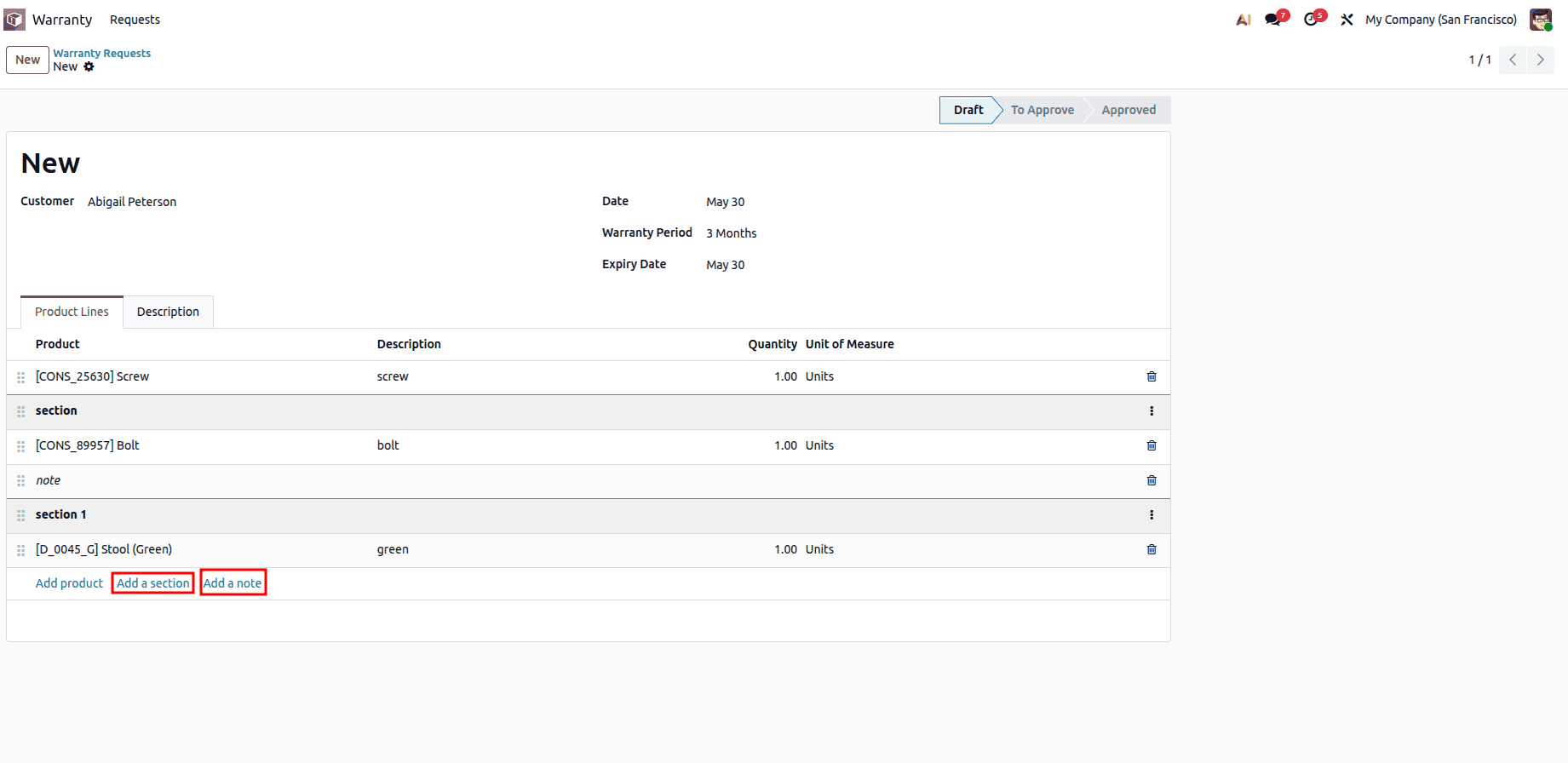Click the Add a note link

tap(233, 583)
